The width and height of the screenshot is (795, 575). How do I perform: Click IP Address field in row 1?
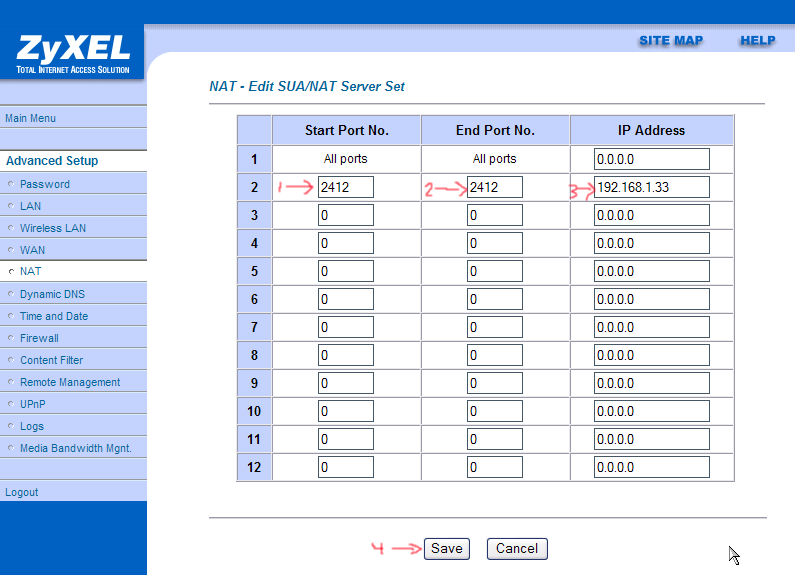click(x=651, y=159)
